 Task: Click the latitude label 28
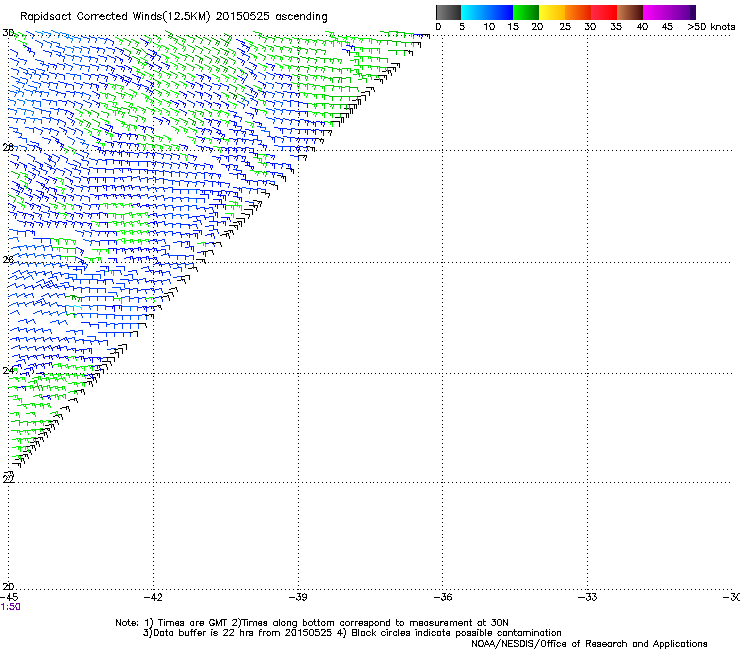[8, 147]
